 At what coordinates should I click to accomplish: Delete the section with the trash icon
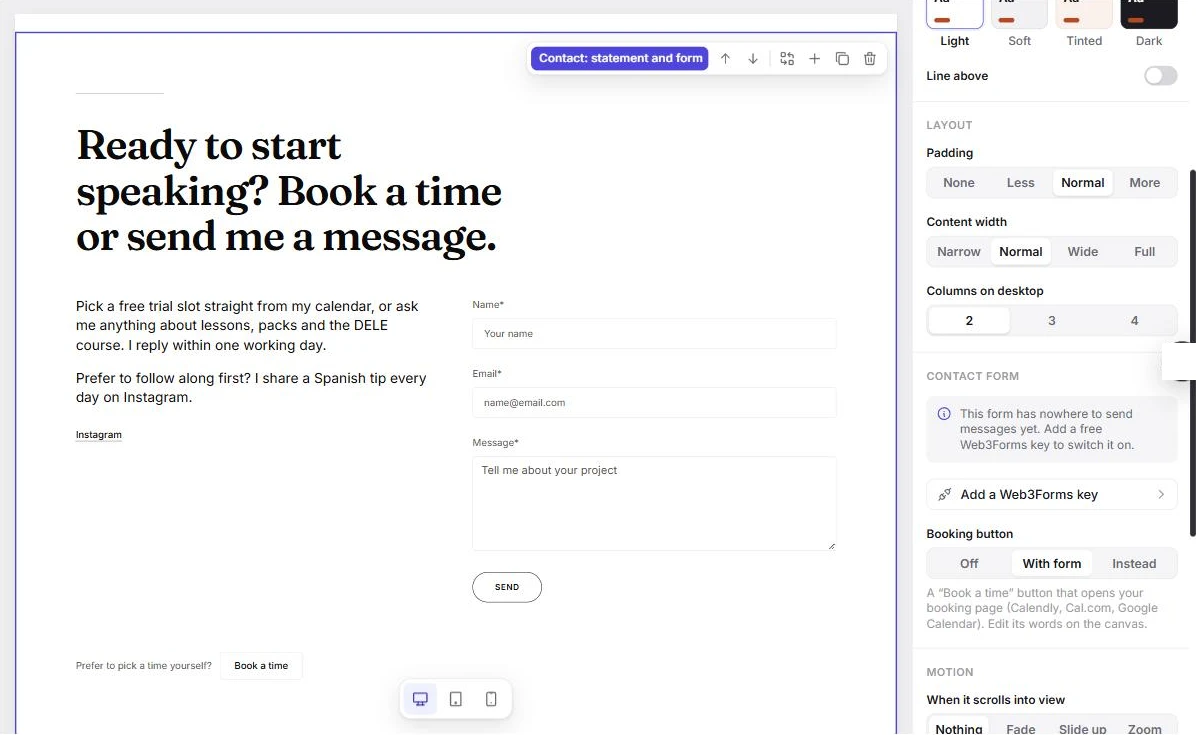[x=870, y=59]
